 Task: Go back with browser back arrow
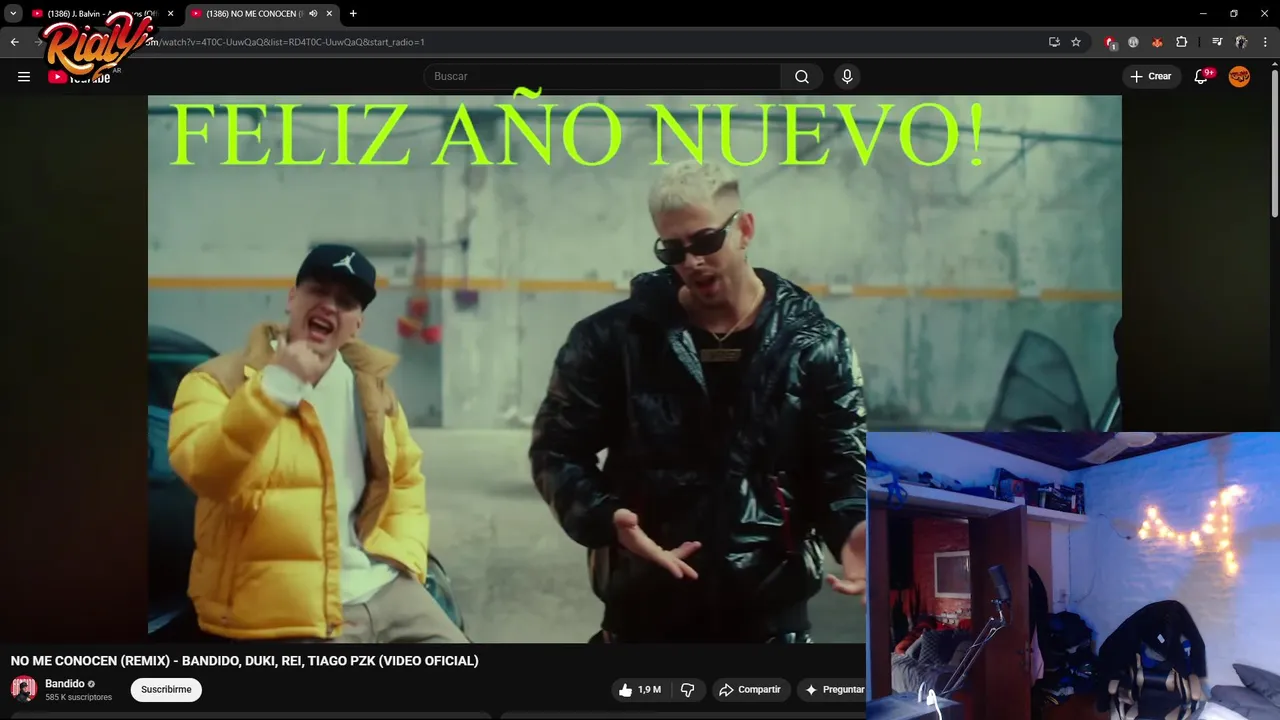point(15,42)
